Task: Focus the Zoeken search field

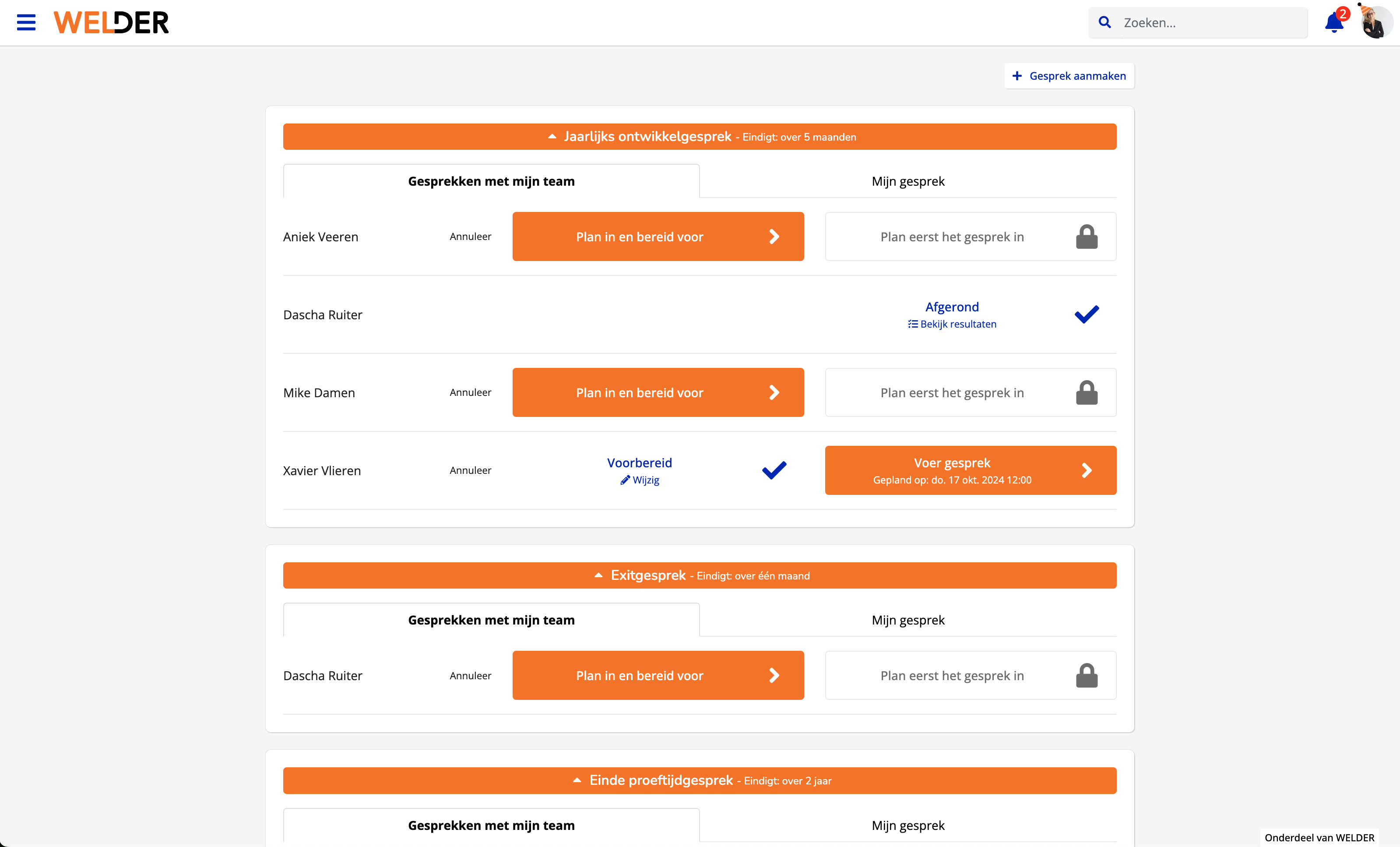Action: pos(1210,23)
